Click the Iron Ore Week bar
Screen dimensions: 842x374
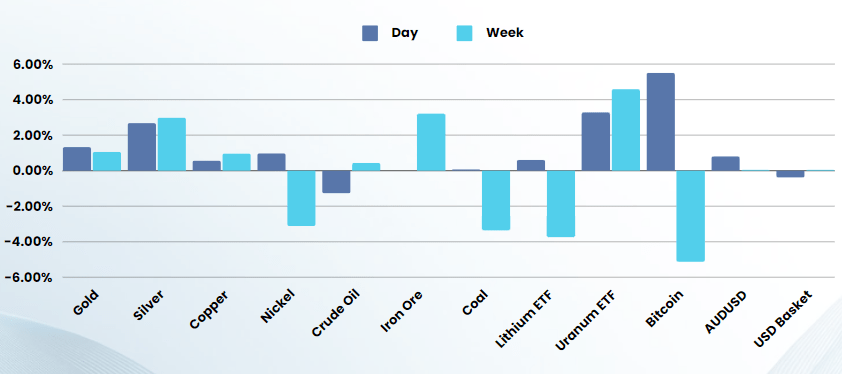(431, 142)
